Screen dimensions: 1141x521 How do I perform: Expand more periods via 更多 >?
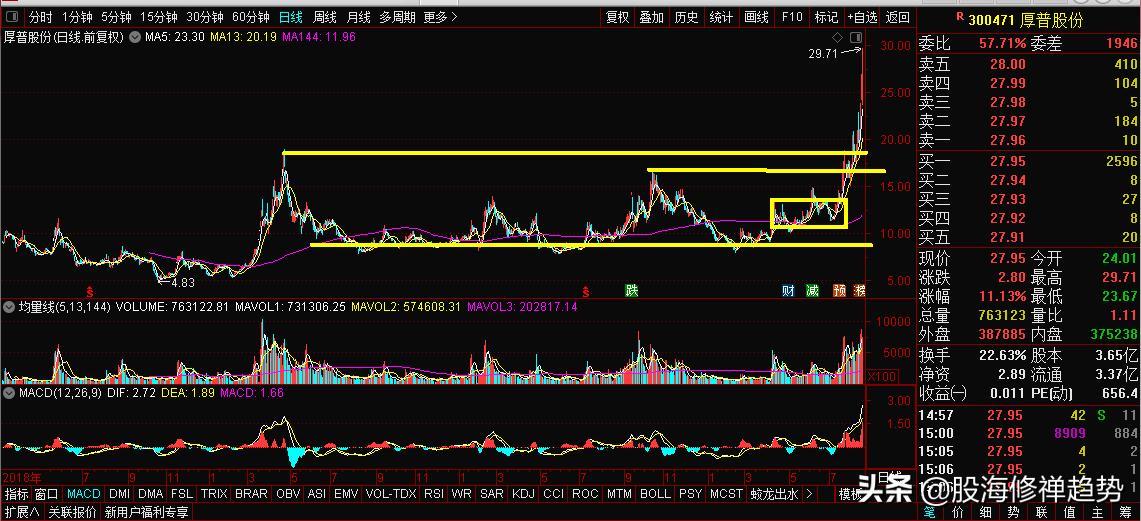point(440,17)
